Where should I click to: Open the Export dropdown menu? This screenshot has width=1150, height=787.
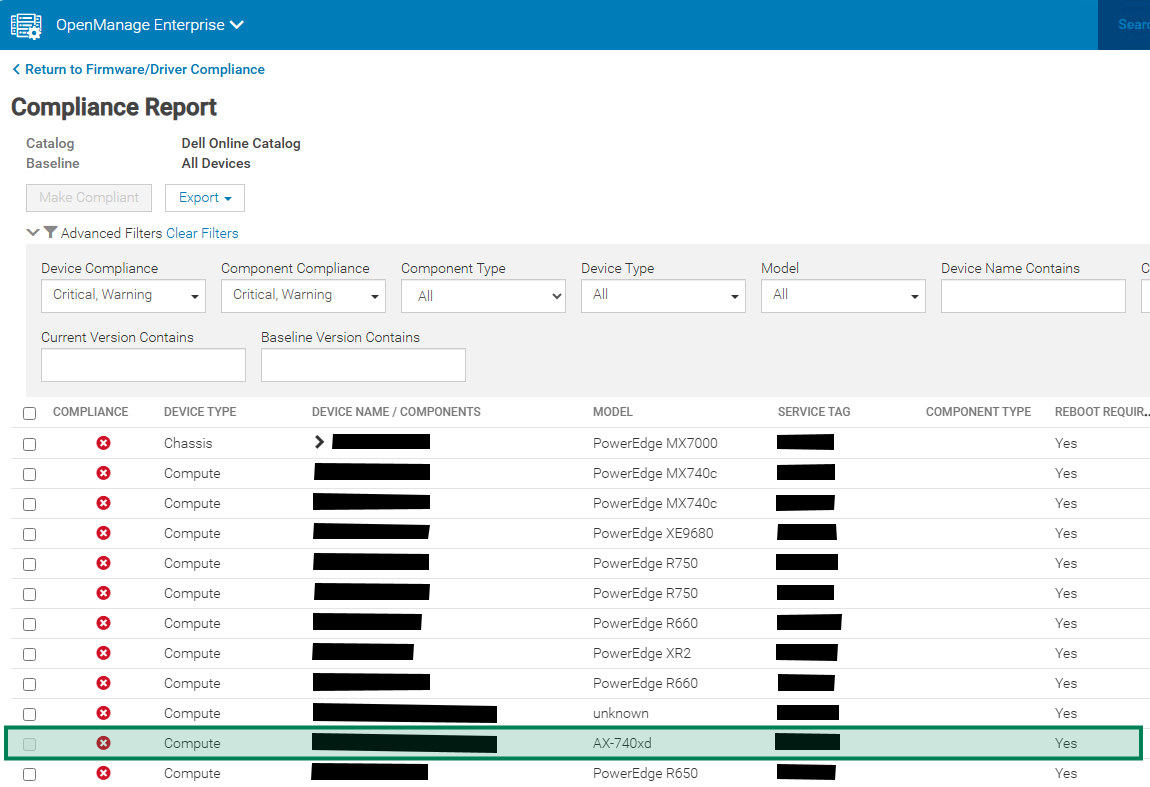click(204, 198)
